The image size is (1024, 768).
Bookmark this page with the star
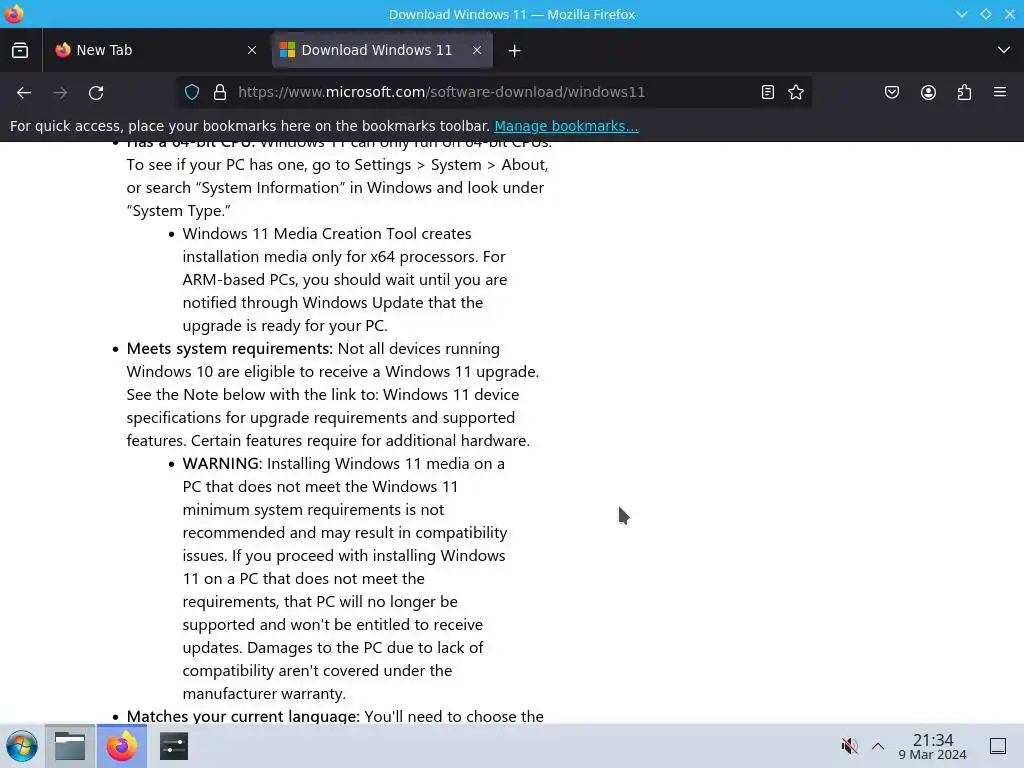(795, 92)
